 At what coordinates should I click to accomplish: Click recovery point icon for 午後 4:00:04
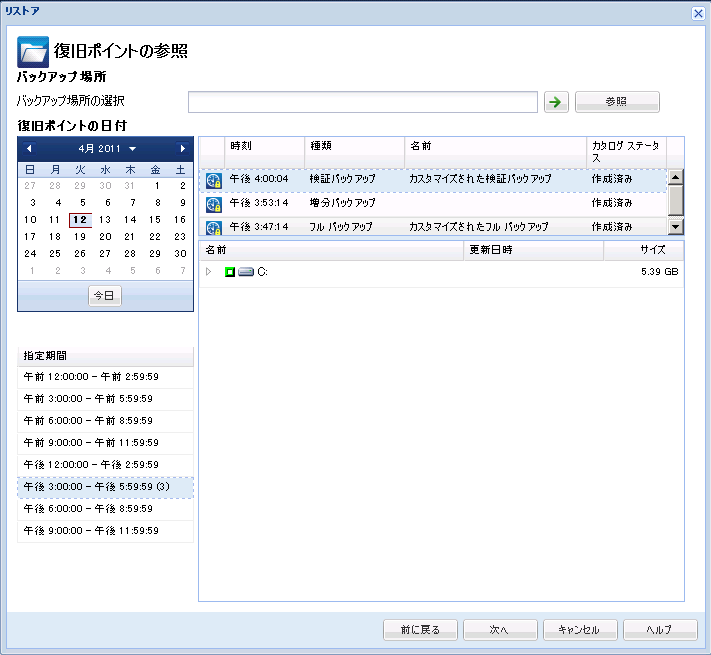coord(213,180)
